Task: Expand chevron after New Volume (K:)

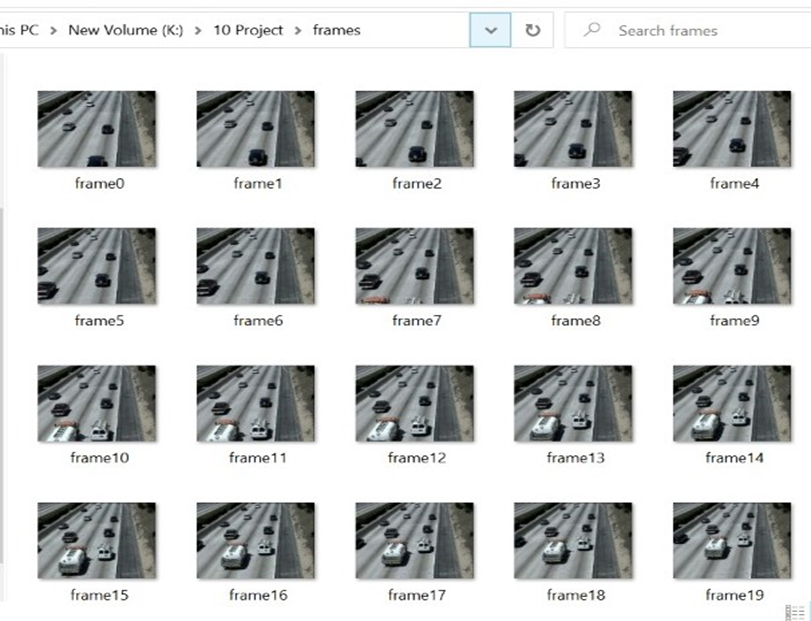Action: (x=198, y=31)
